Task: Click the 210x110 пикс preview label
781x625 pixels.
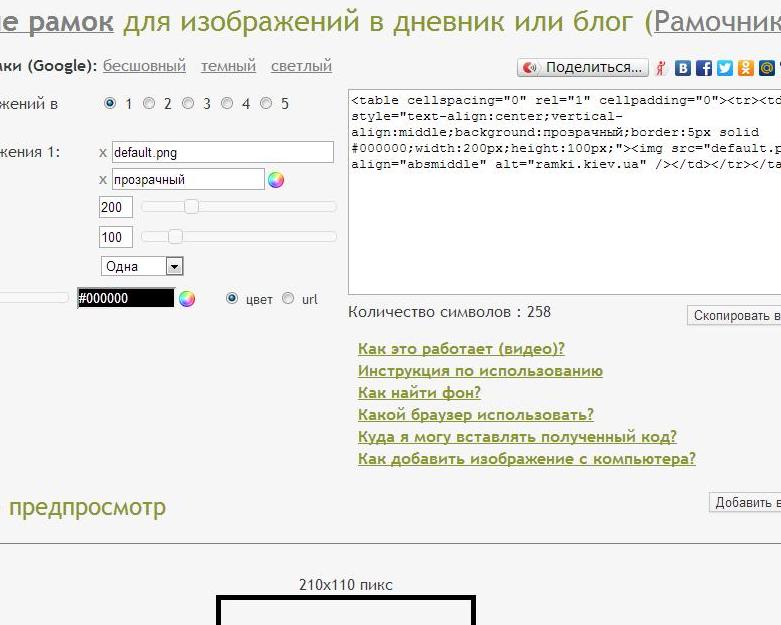Action: click(346, 585)
